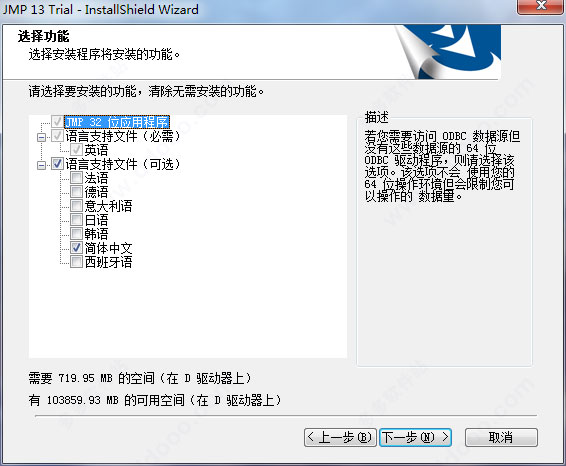Collapse the 语言支持文件（可选）tree node

pyautogui.click(x=42, y=165)
